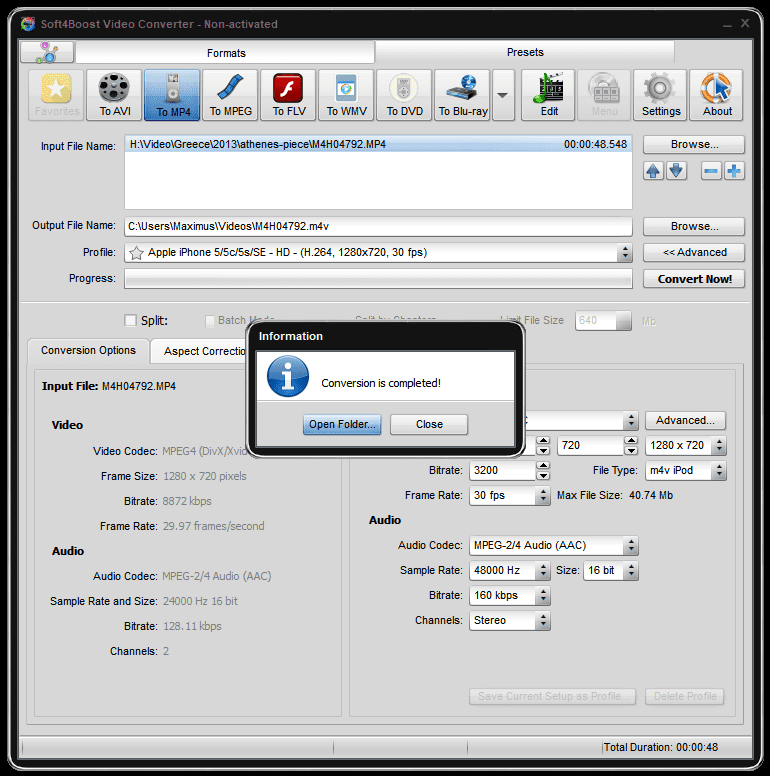This screenshot has height=776, width=770.
Task: Toggle the favorite star in Profile field
Action: (x=136, y=253)
